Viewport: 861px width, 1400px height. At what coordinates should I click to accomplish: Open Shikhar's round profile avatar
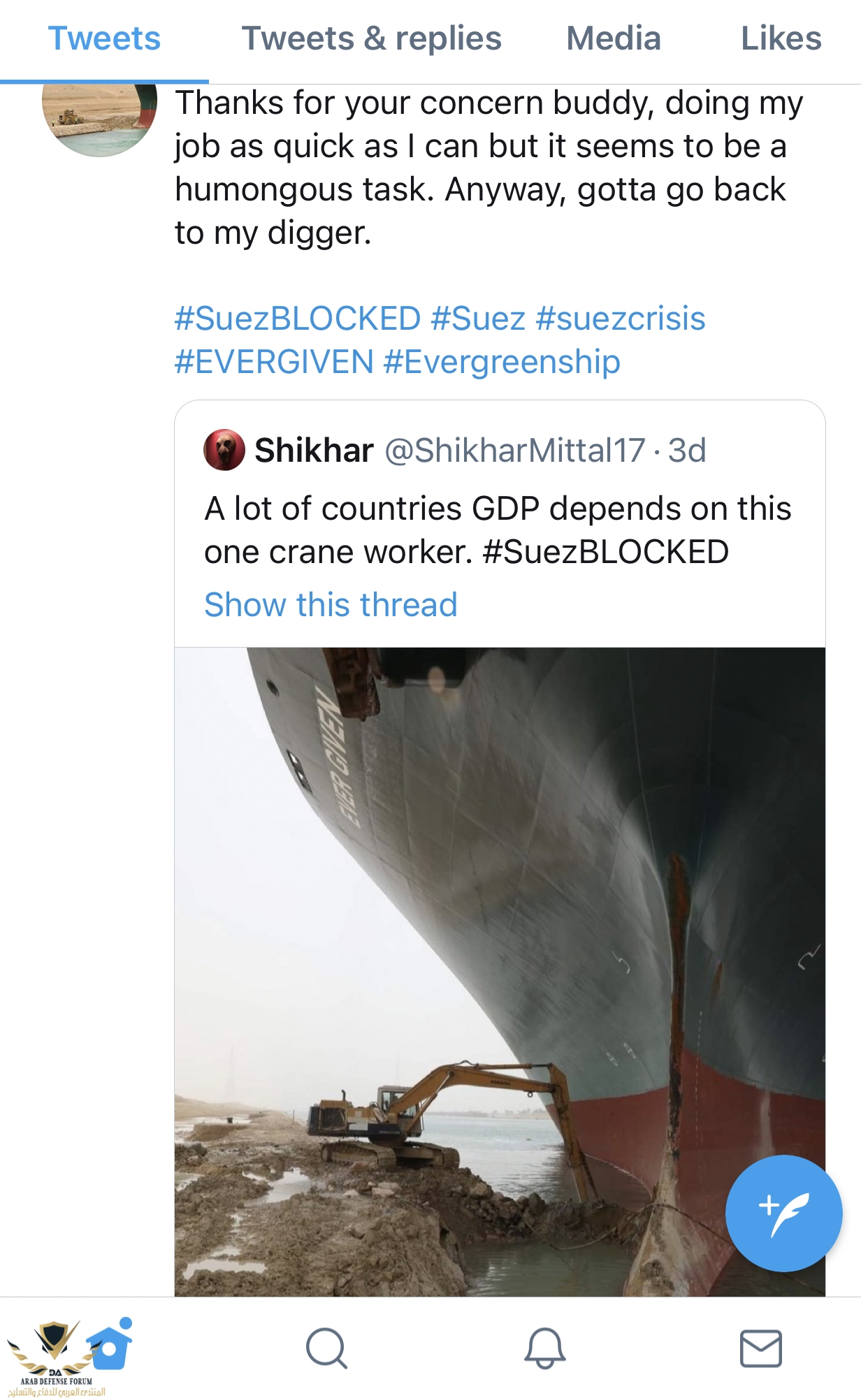224,451
